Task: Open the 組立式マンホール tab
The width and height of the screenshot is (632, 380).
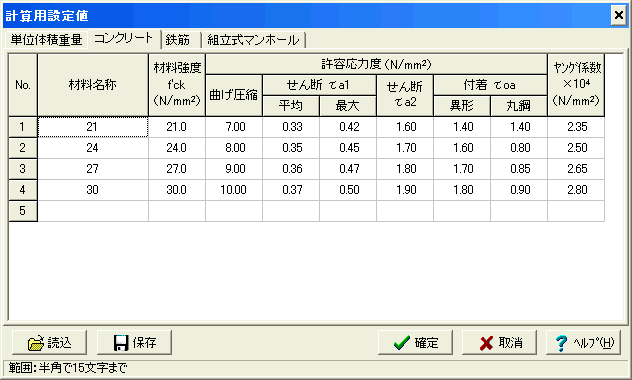Action: tap(253, 40)
